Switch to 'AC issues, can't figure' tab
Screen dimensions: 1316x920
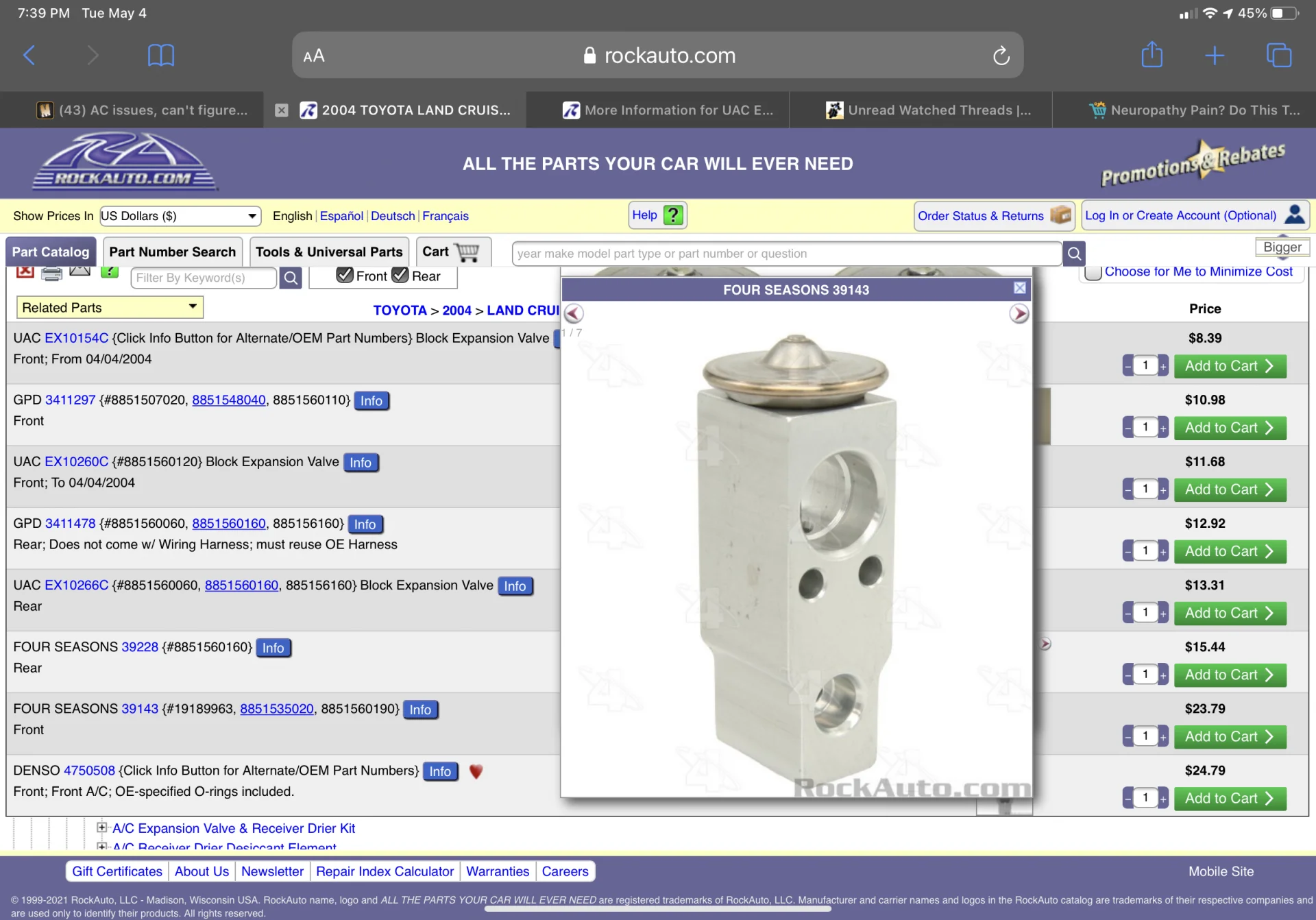pyautogui.click(x=141, y=110)
